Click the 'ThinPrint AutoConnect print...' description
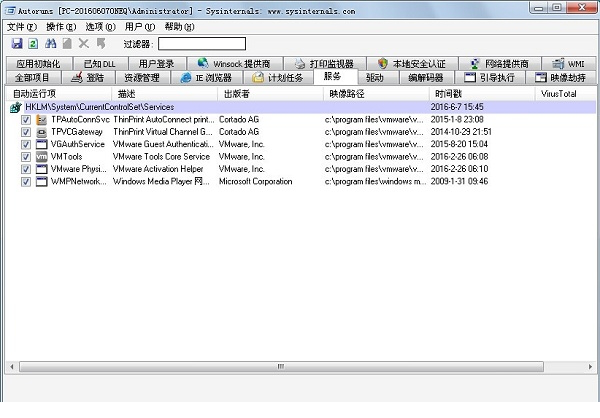Viewport: 600px width, 418px height. (163, 120)
